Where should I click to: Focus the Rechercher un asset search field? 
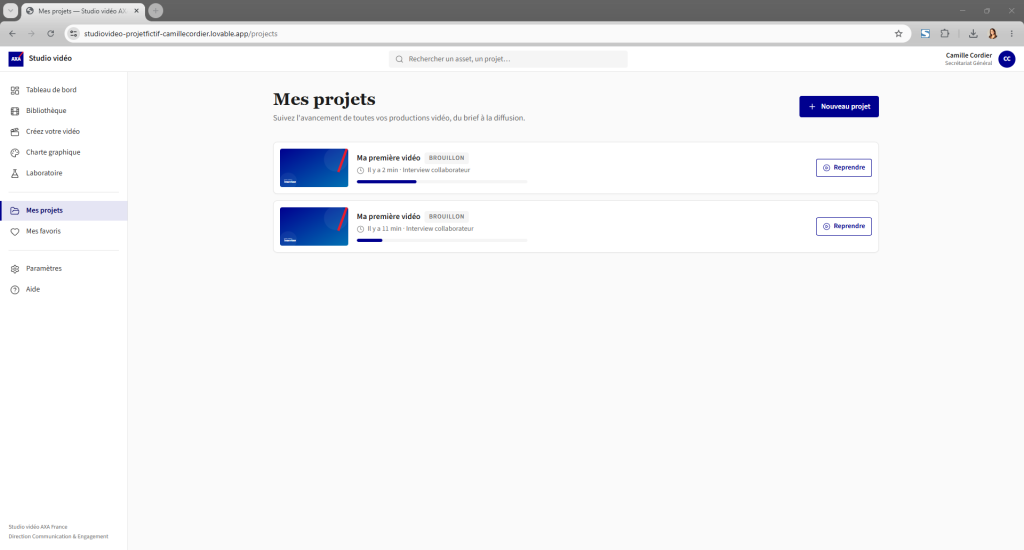(x=508, y=59)
